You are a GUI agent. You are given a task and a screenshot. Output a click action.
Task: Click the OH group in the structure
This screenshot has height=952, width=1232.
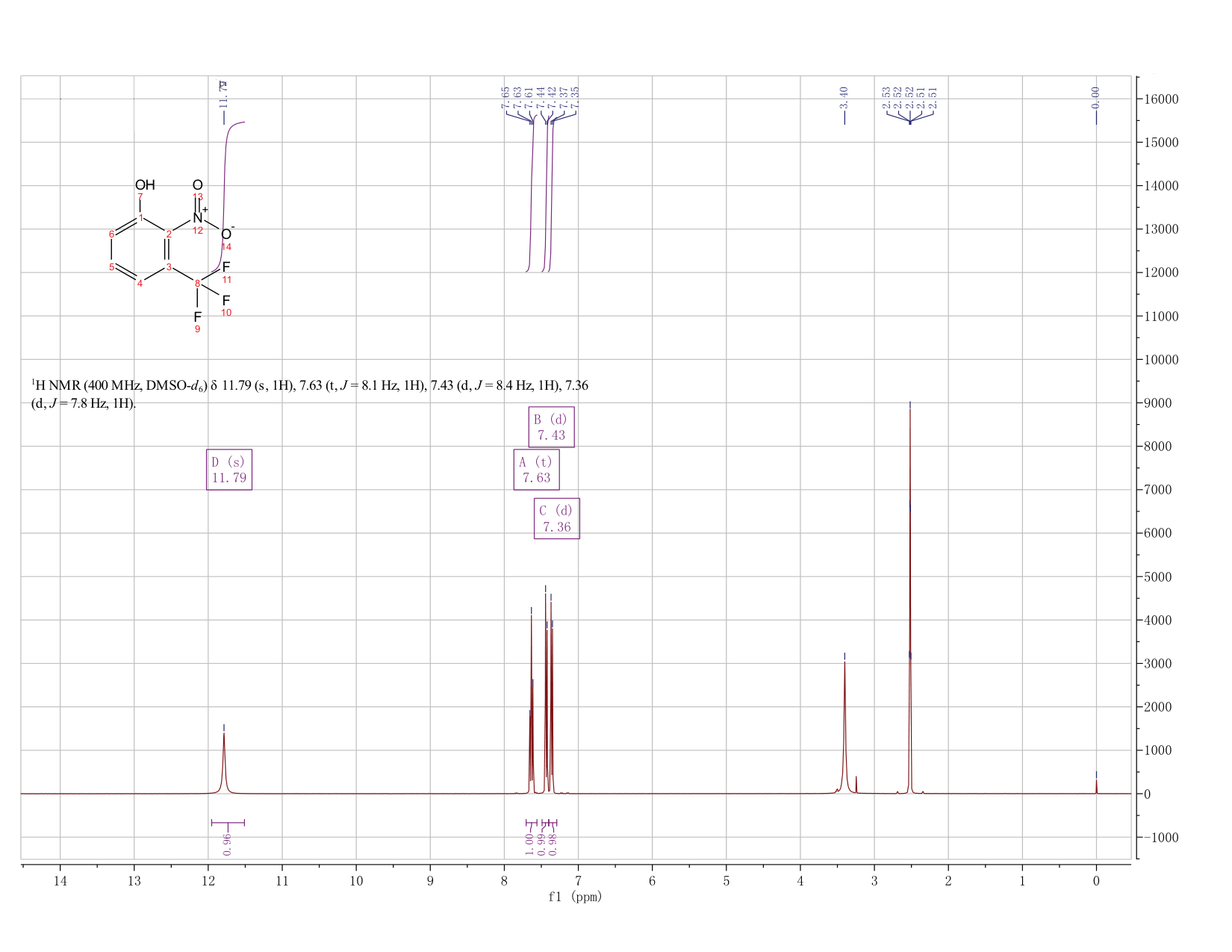[145, 185]
